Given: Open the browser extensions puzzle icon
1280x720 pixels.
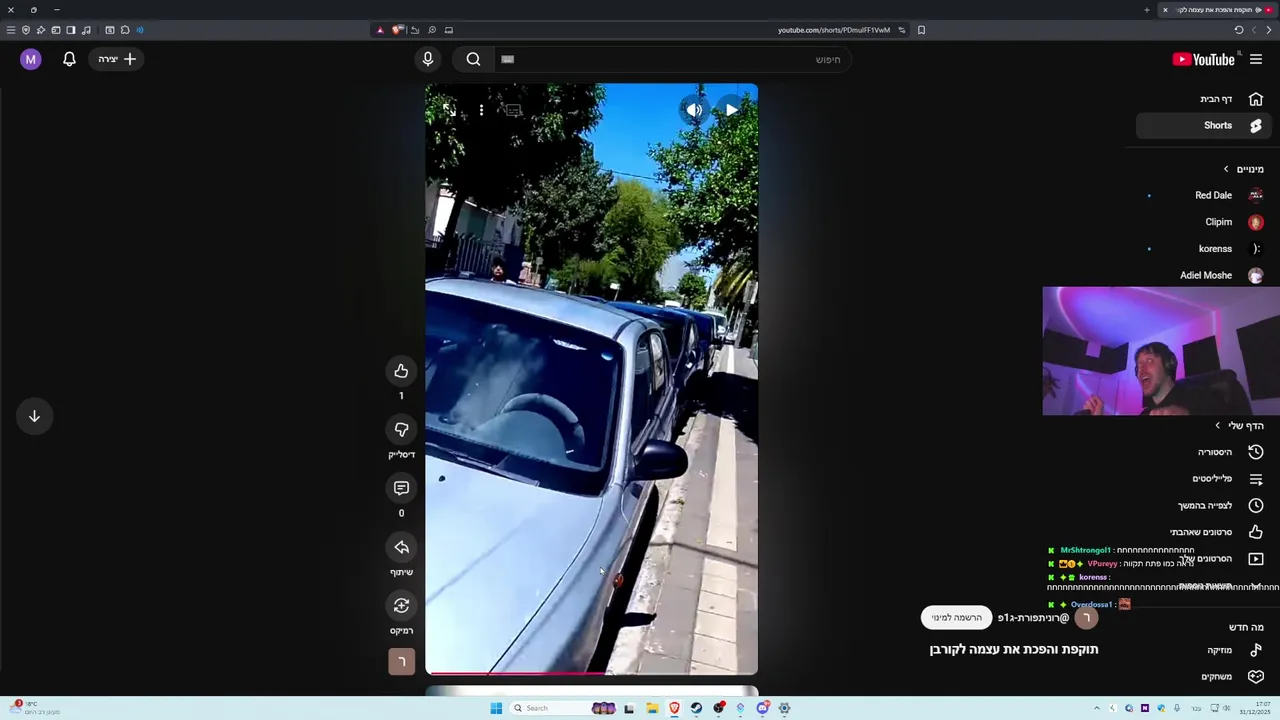Looking at the screenshot, I should 125,30.
